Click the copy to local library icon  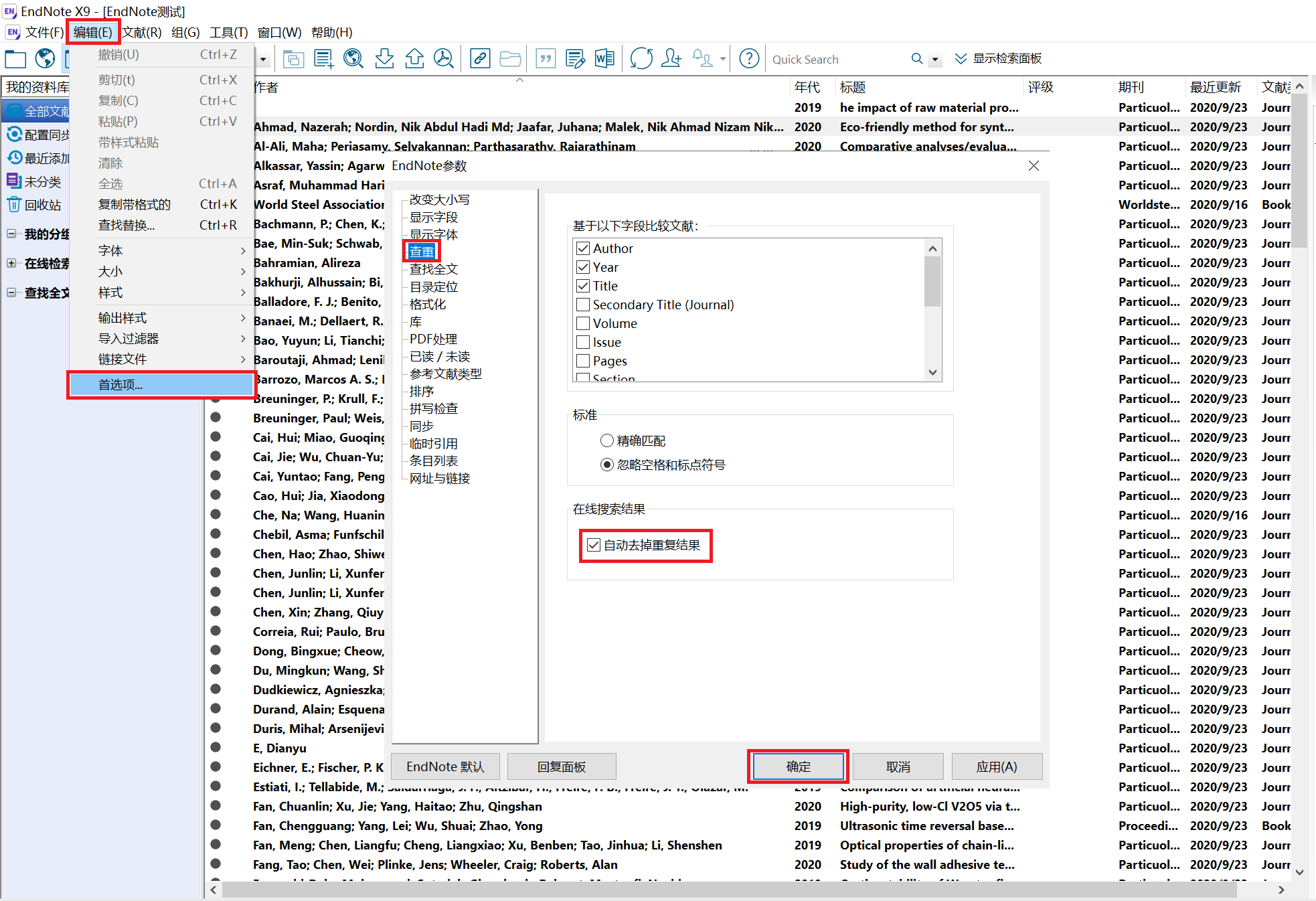click(x=293, y=59)
